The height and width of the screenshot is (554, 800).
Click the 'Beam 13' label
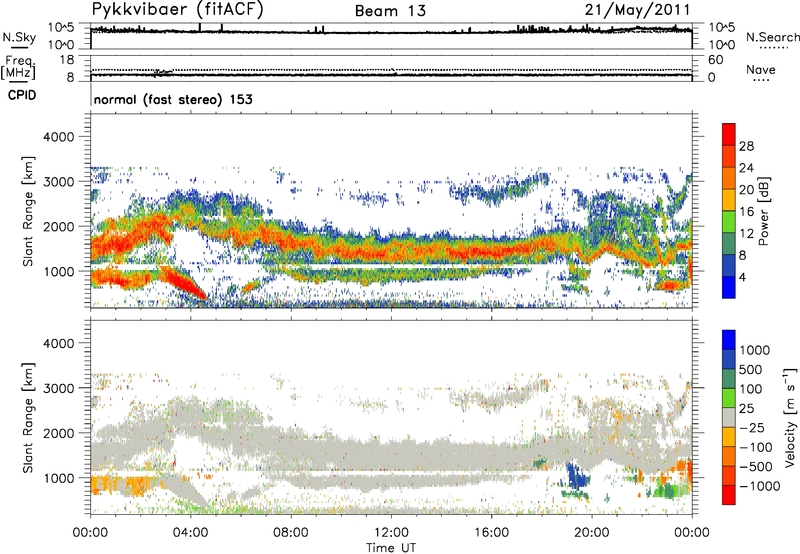click(x=390, y=11)
